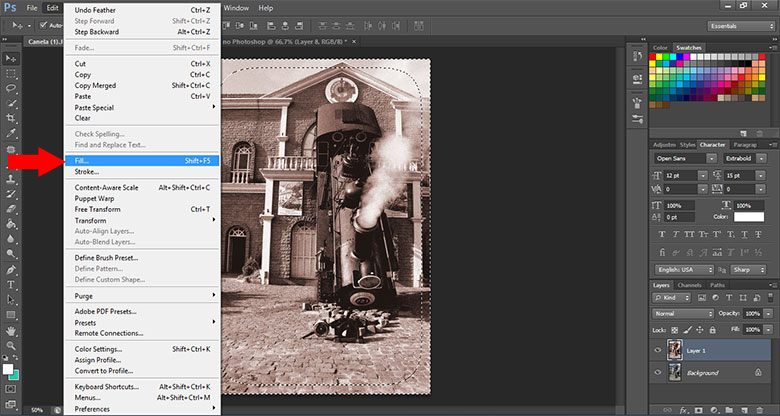This screenshot has height=416, width=780.
Task: Click Free Transform in the Edit menu
Action: point(100,209)
